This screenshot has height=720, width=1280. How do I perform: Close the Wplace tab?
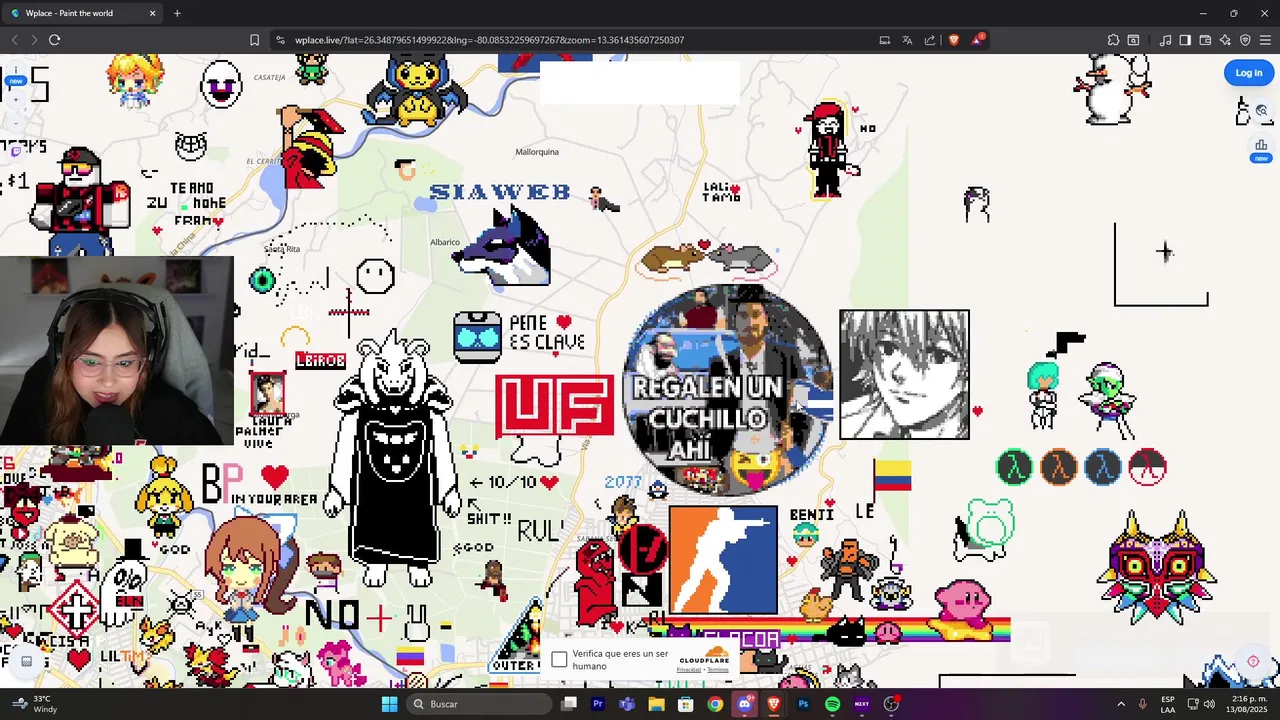[152, 13]
